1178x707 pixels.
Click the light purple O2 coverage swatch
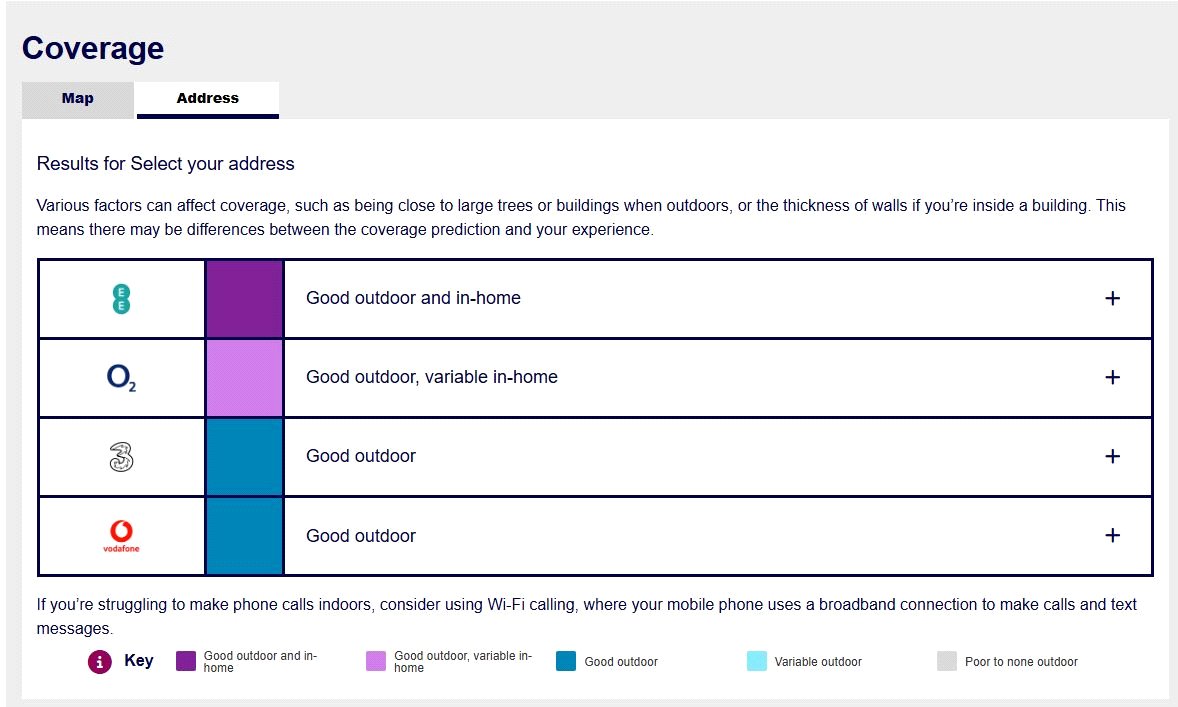pos(244,377)
